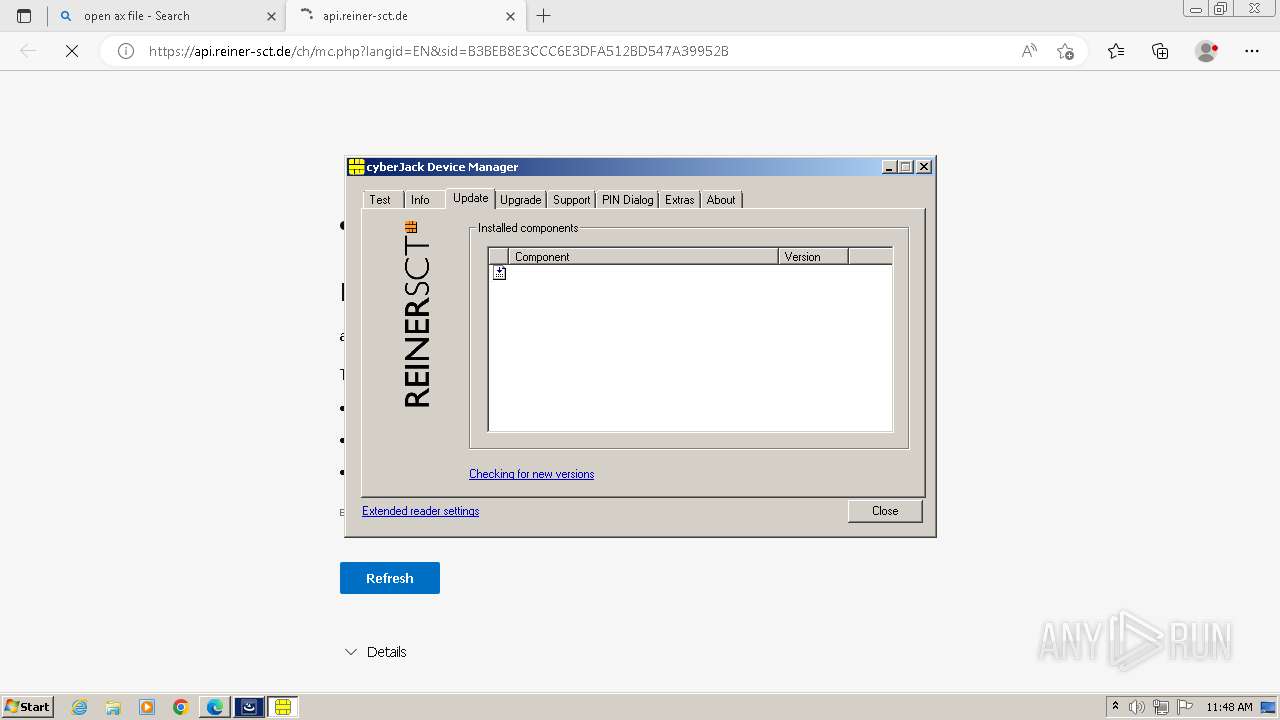
Task: Open the PIN Dialog tab
Action: click(x=627, y=200)
